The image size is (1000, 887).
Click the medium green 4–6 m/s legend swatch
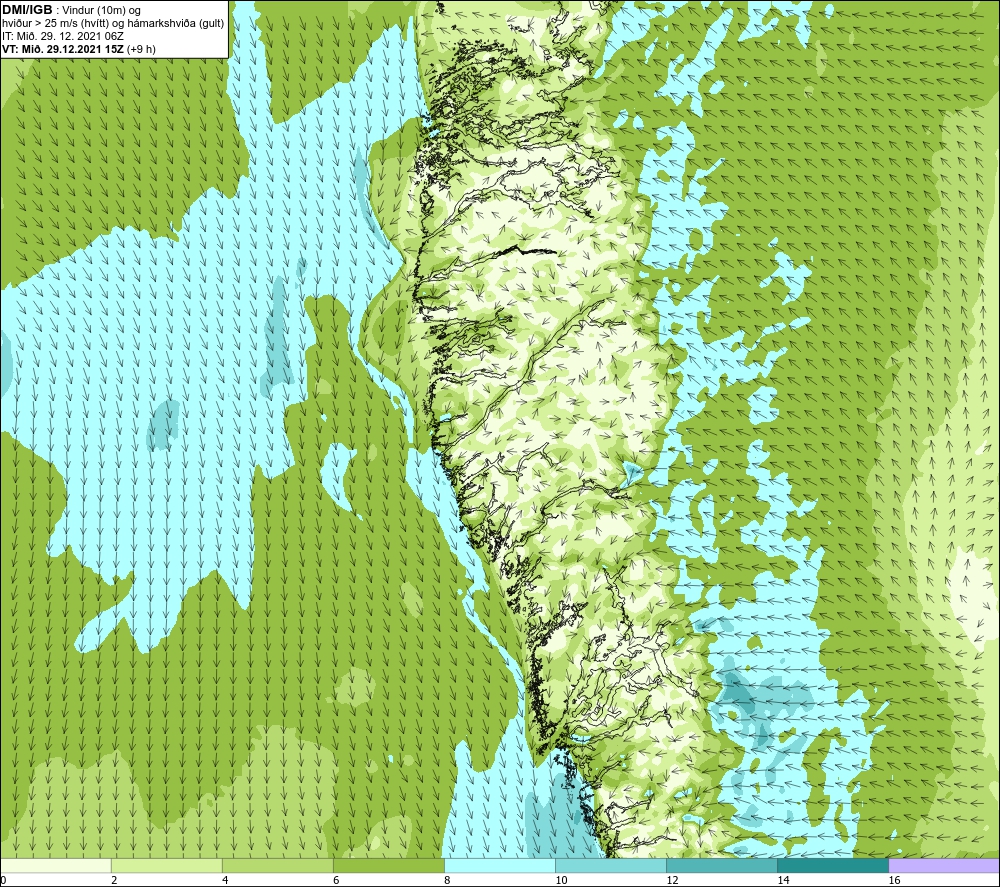pyautogui.click(x=278, y=865)
